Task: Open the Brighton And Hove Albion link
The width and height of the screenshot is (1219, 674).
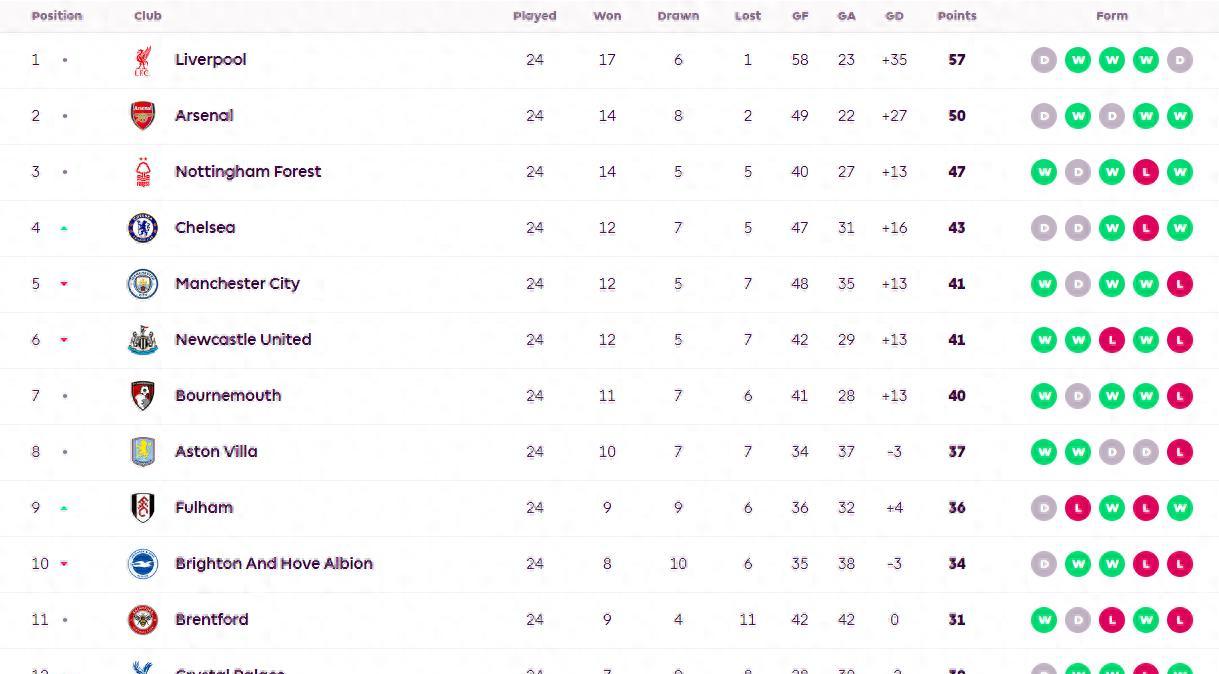Action: pos(274,564)
